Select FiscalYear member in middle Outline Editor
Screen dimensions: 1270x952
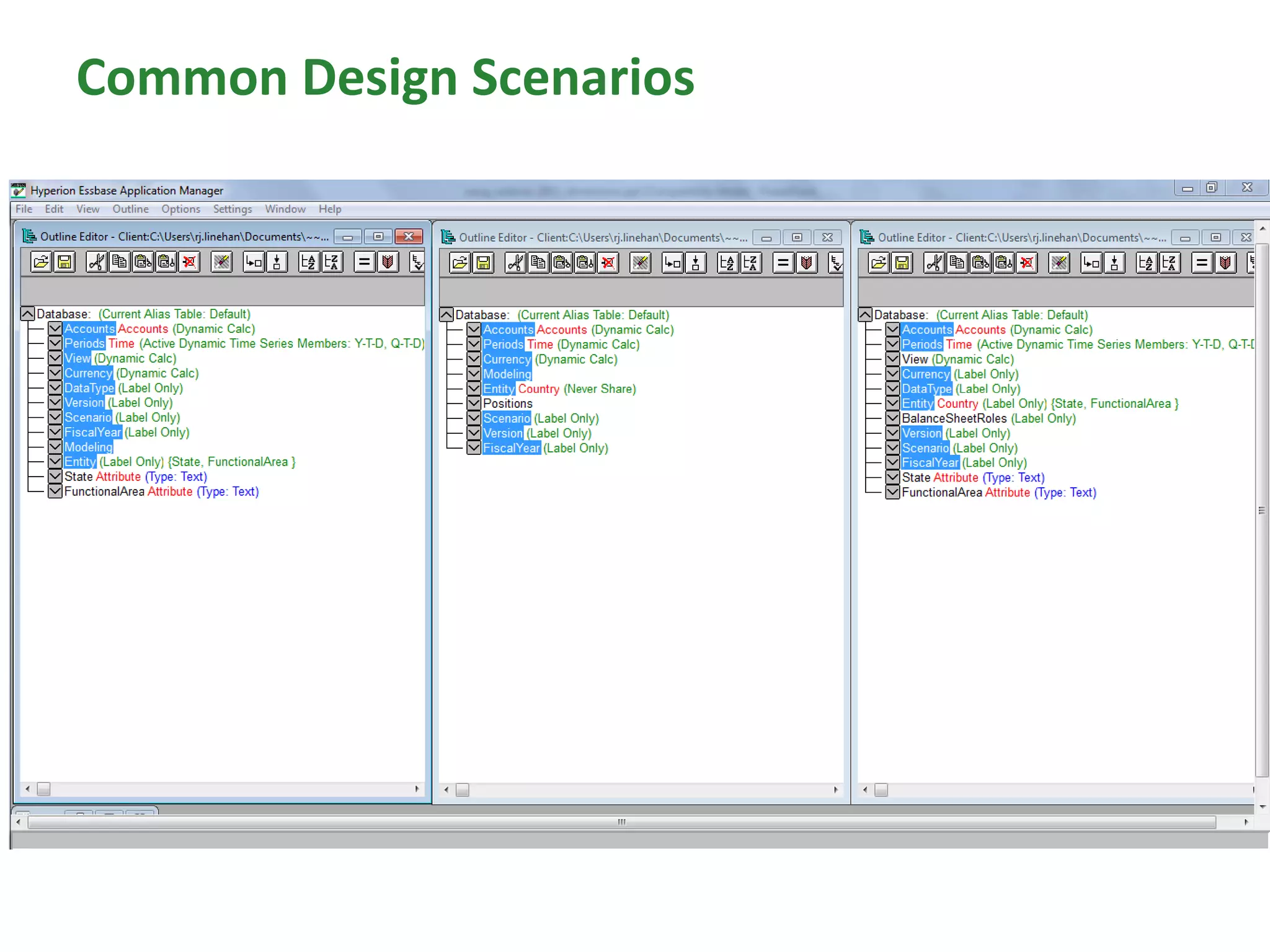click(512, 448)
